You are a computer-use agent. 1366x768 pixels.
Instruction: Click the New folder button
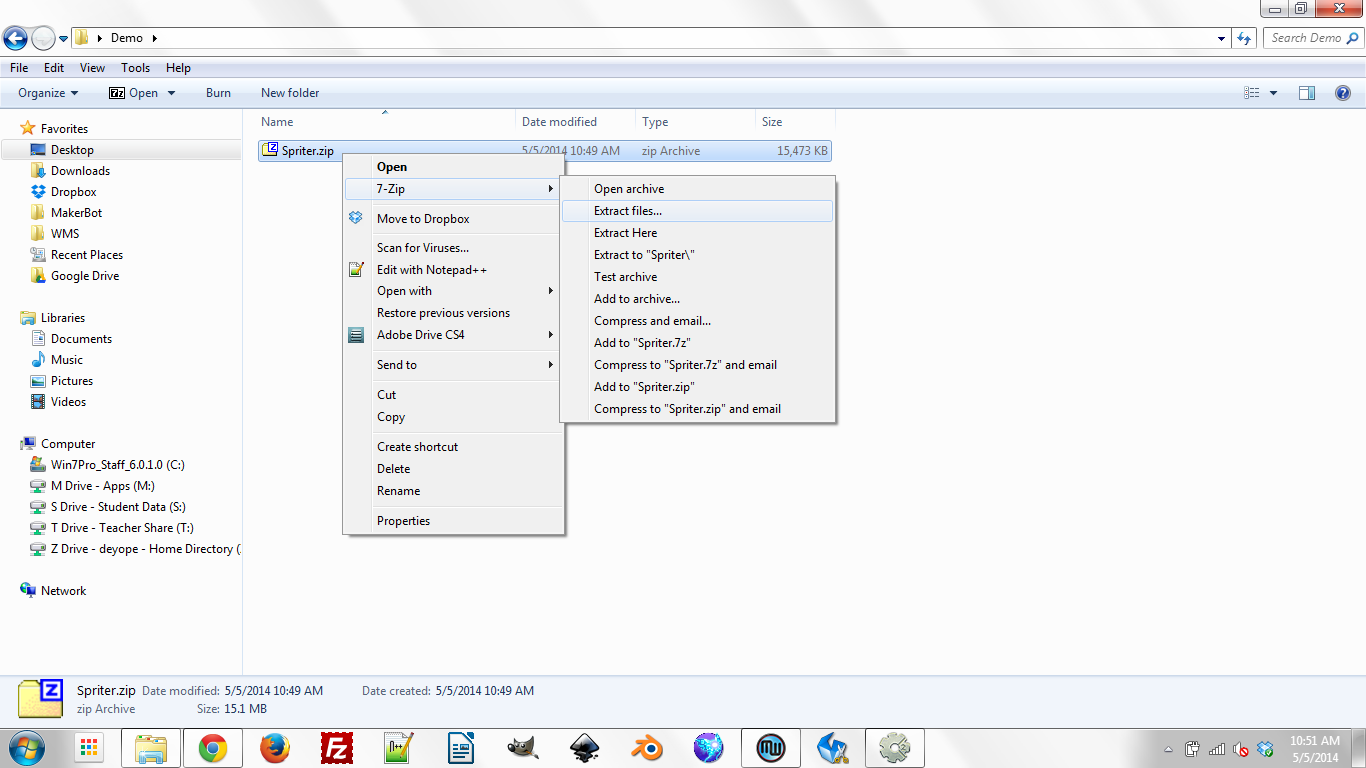click(290, 93)
